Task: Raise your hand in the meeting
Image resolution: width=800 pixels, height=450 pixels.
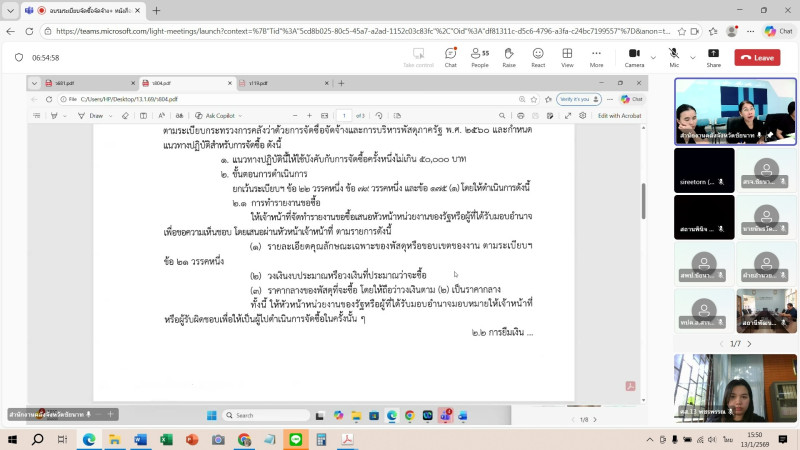Action: click(x=509, y=57)
